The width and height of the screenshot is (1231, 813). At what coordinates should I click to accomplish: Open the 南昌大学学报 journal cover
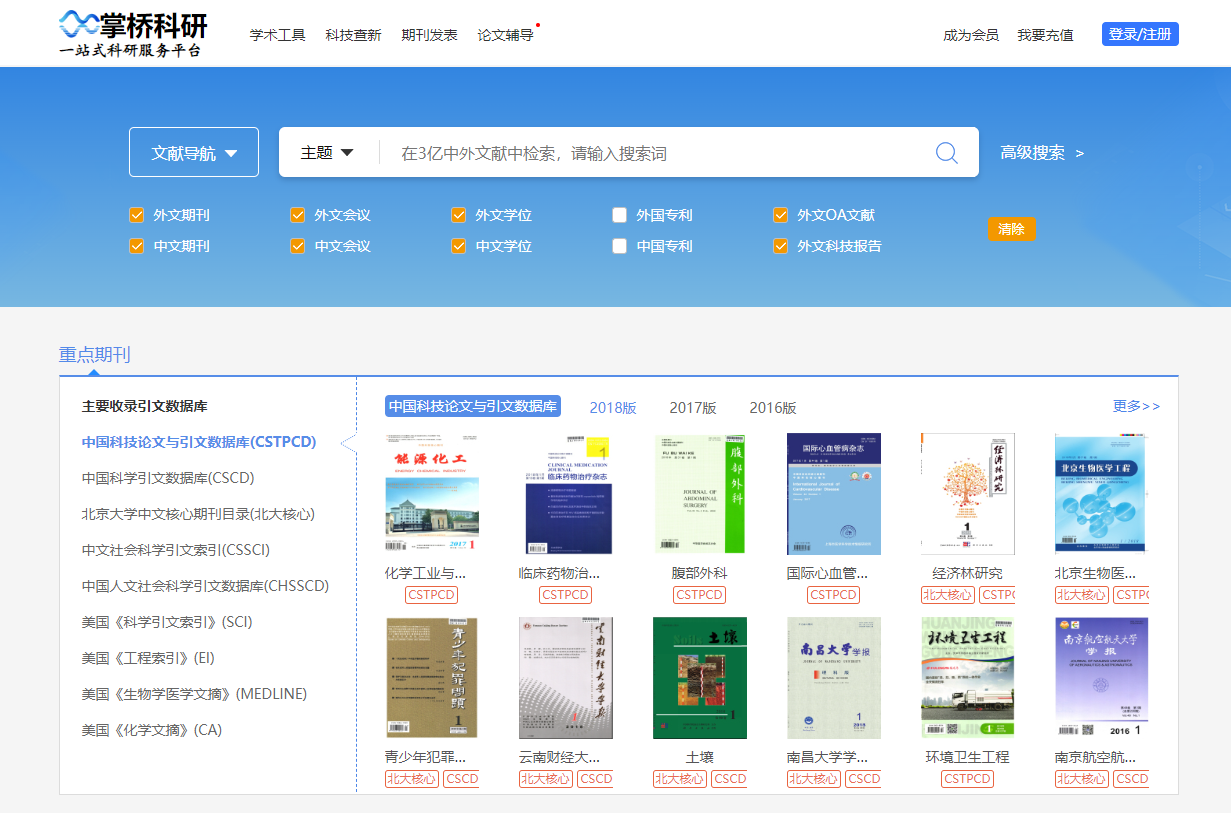834,678
